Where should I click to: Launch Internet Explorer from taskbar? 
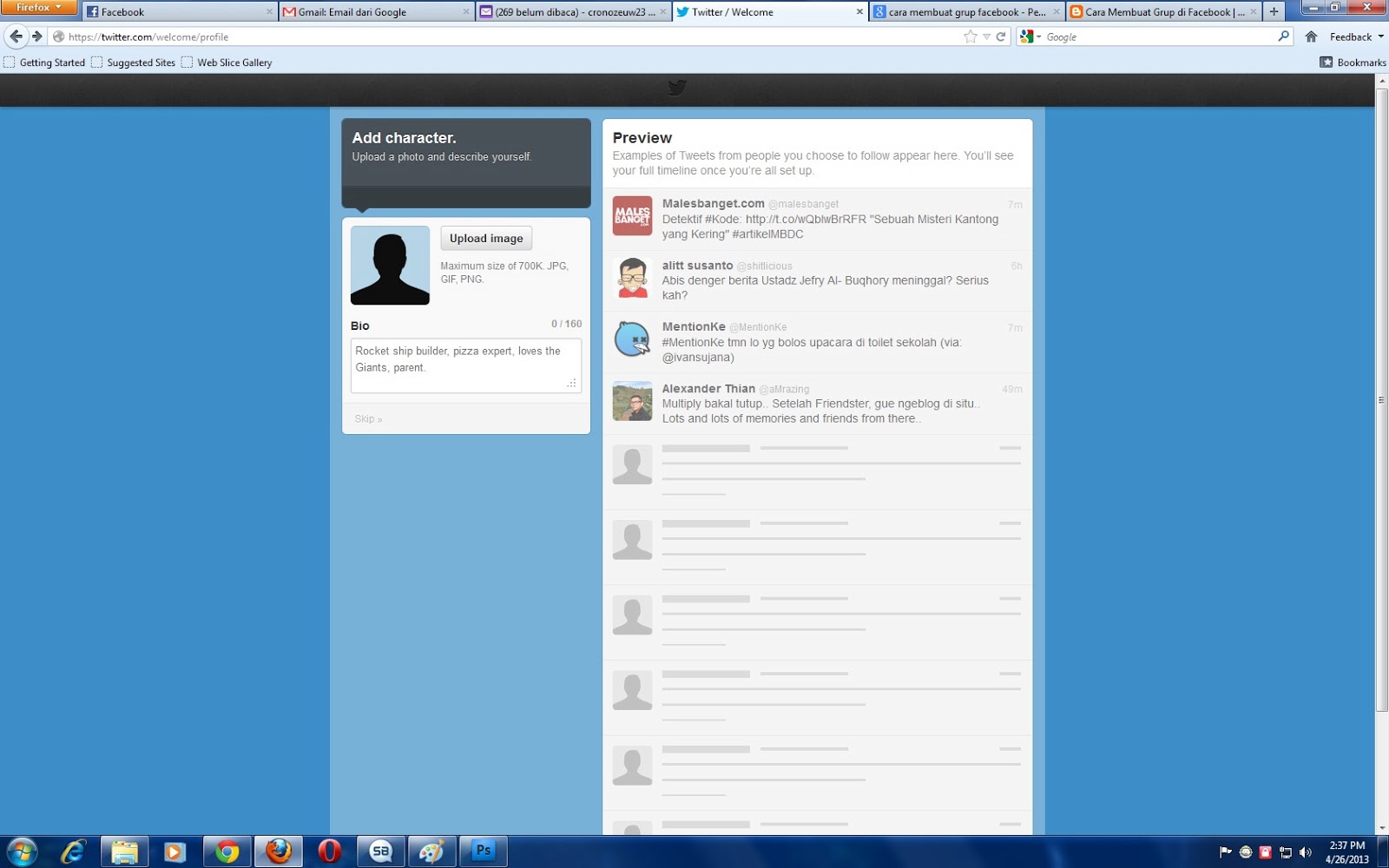[73, 852]
